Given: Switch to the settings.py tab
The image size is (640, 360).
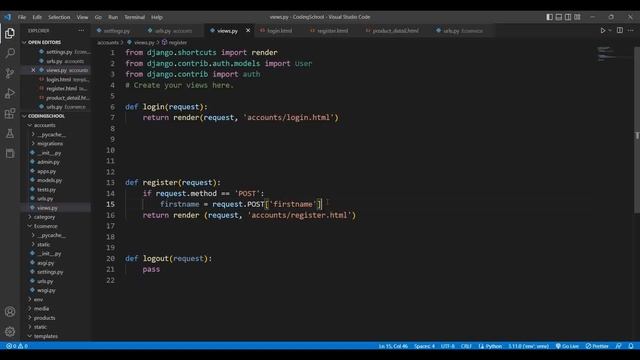Looking at the screenshot, I should (x=117, y=31).
